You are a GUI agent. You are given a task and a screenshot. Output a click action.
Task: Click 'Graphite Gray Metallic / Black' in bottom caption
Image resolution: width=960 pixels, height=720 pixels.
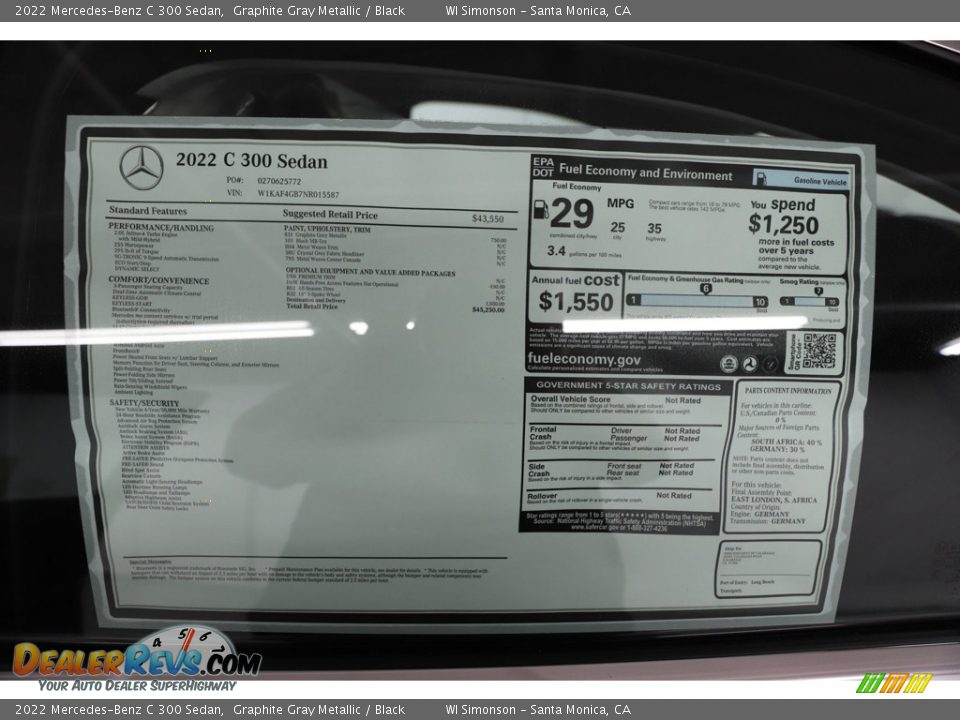(318, 710)
